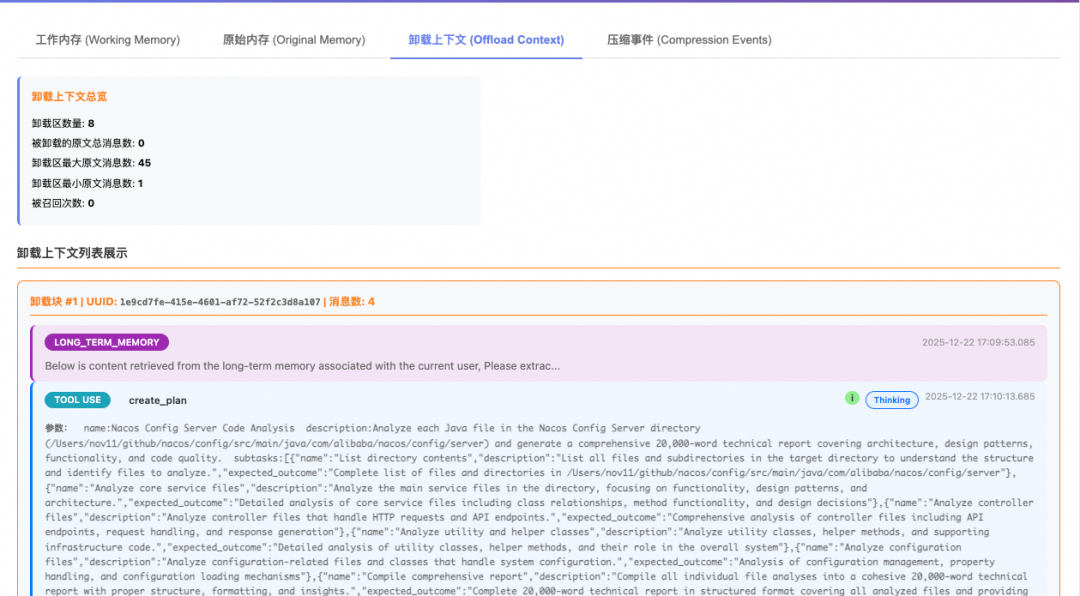
Task: Click the 卸载上下文总览 summary header
Action: (x=72, y=96)
